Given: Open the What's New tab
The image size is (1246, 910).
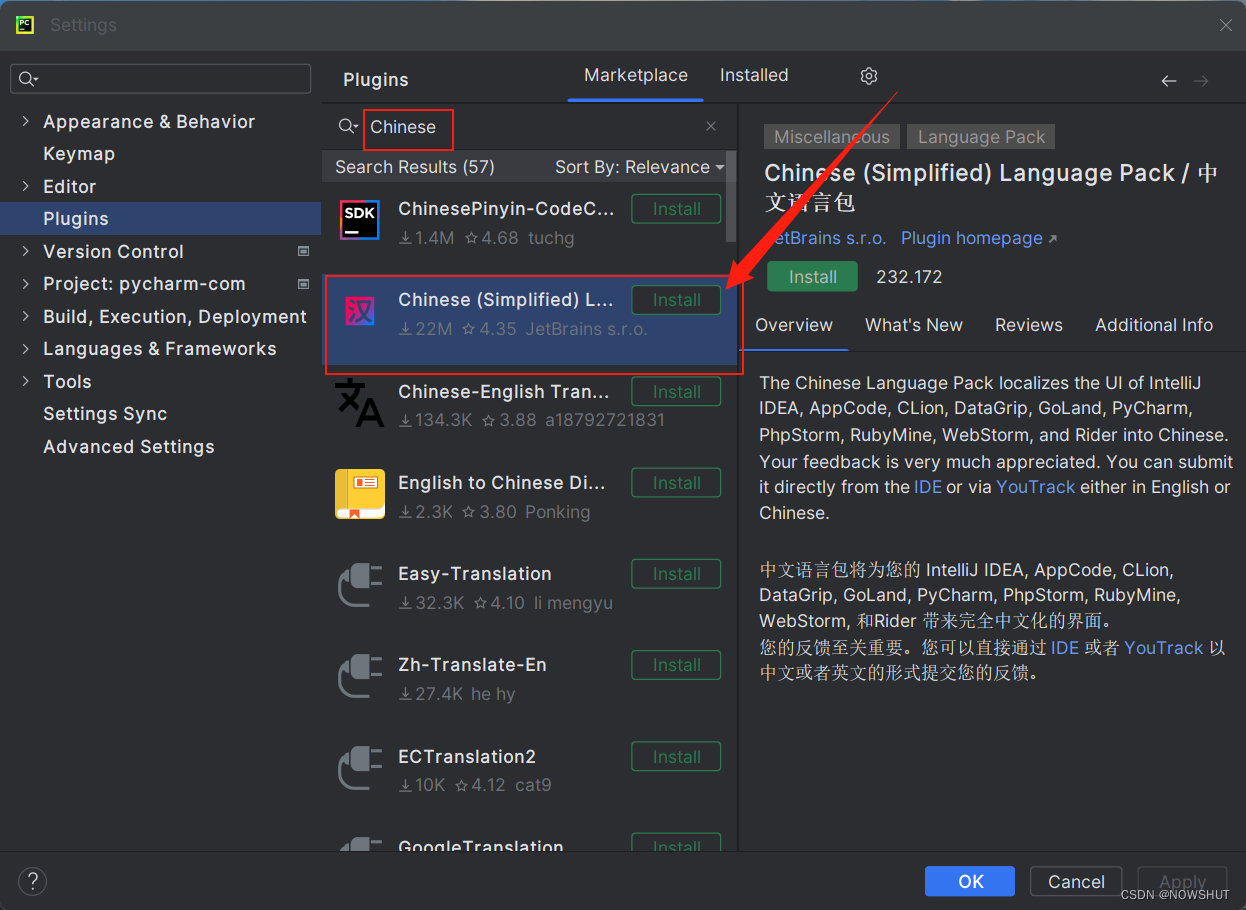Looking at the screenshot, I should click(914, 325).
